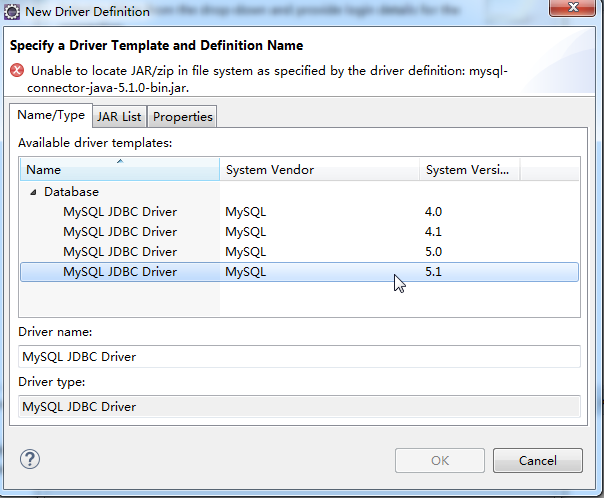Viewport: 604px width, 498px height.
Task: Collapse the Database tree node
Action: 34,192
